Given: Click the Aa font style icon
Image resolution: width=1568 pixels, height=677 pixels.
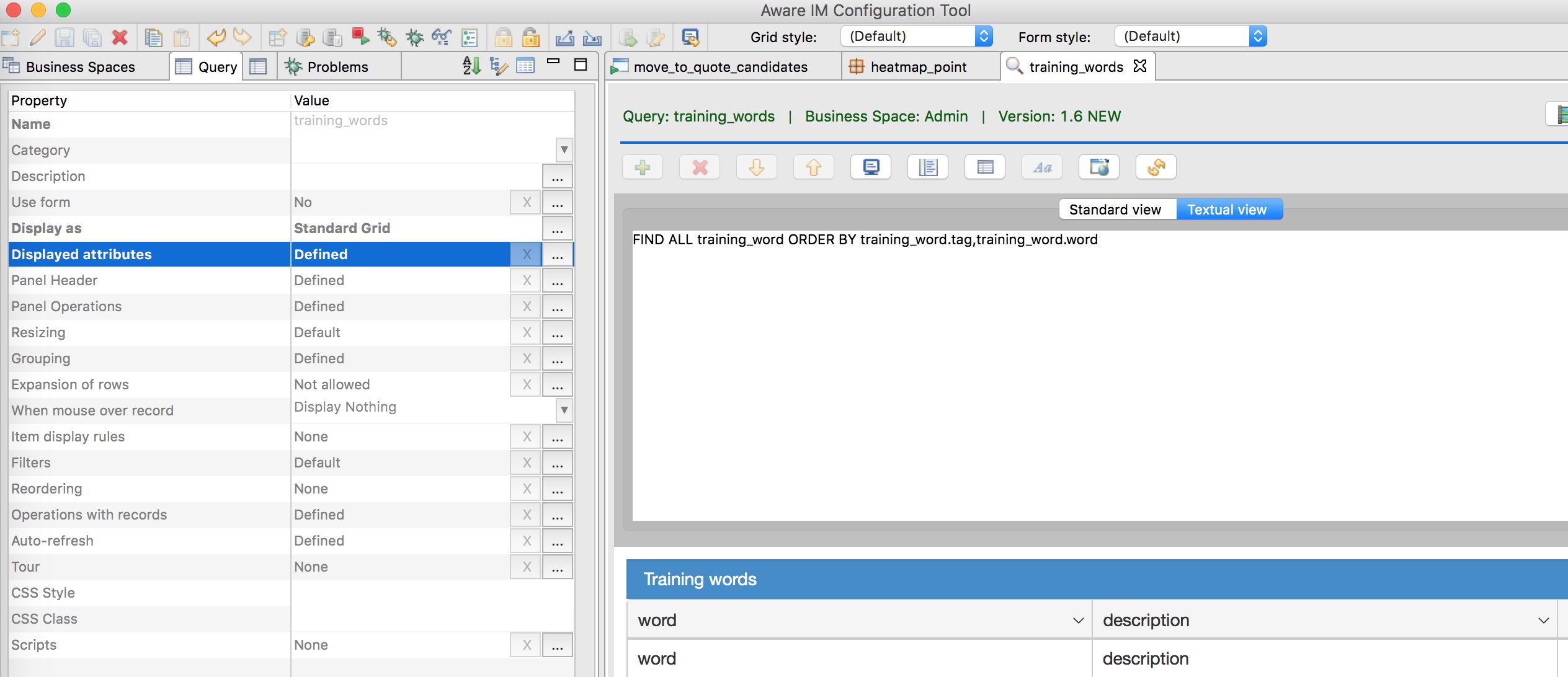Looking at the screenshot, I should point(1042,167).
